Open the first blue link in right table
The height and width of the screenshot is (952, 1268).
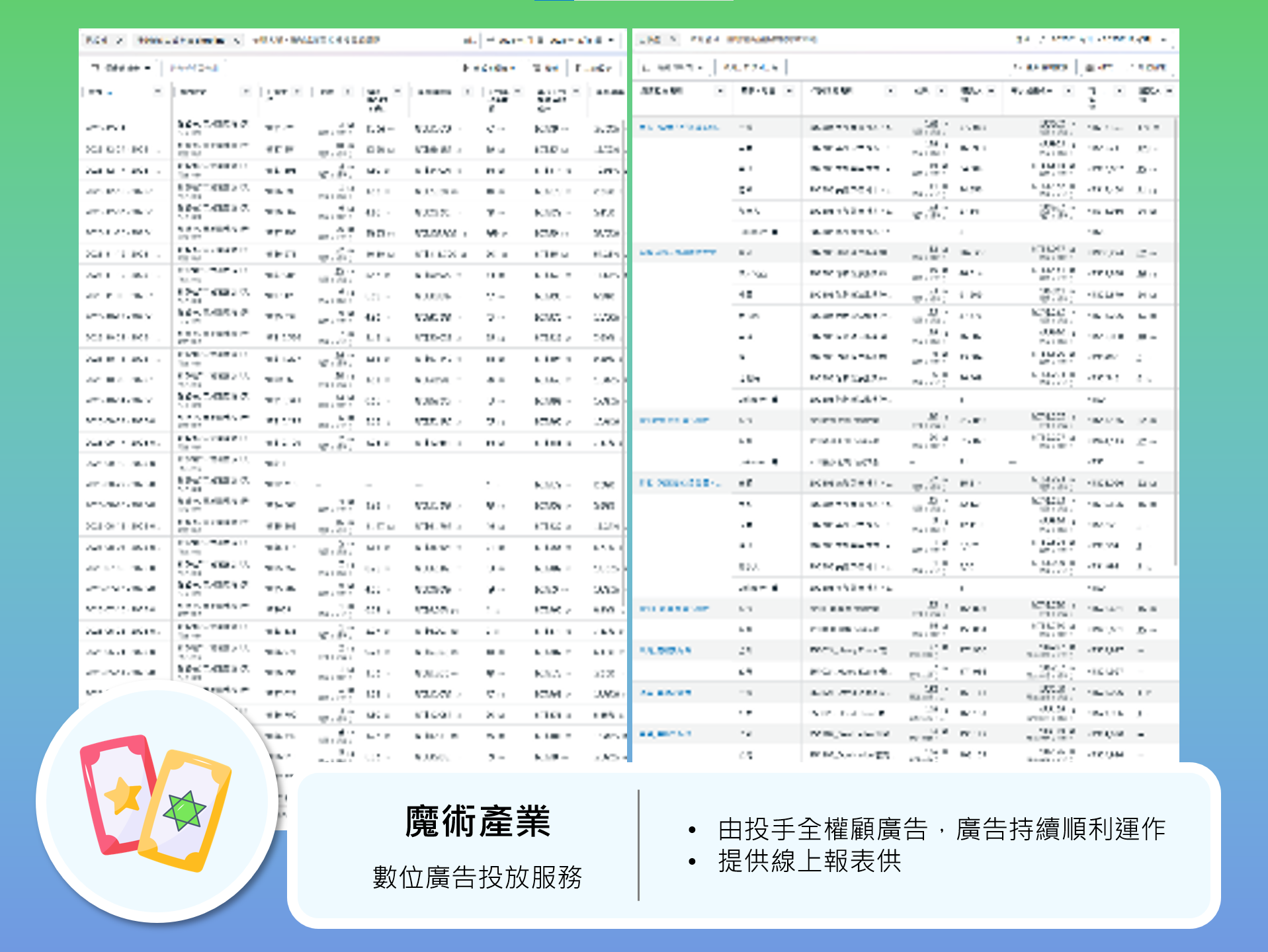(678, 127)
